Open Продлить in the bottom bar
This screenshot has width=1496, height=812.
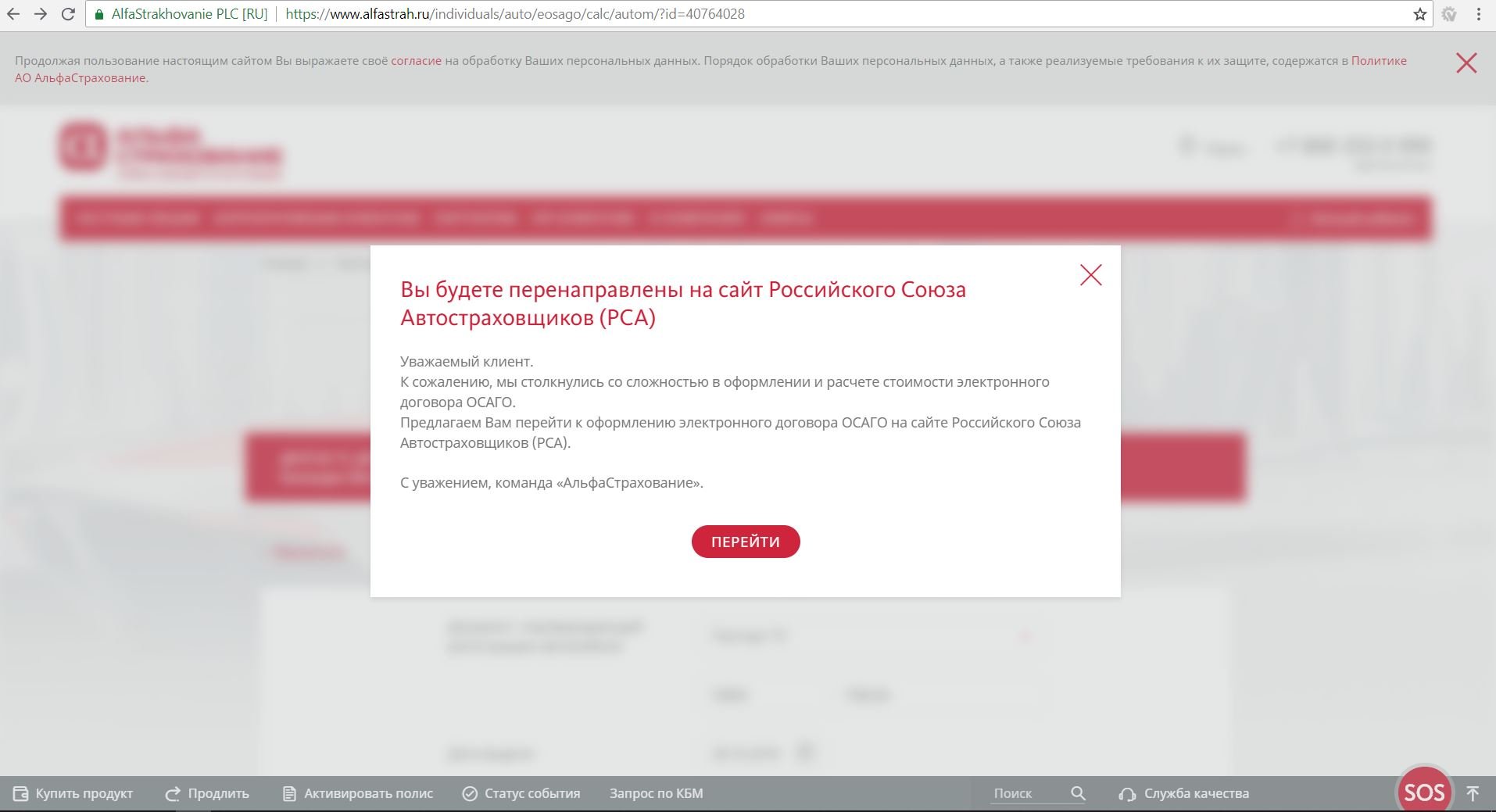pos(207,793)
